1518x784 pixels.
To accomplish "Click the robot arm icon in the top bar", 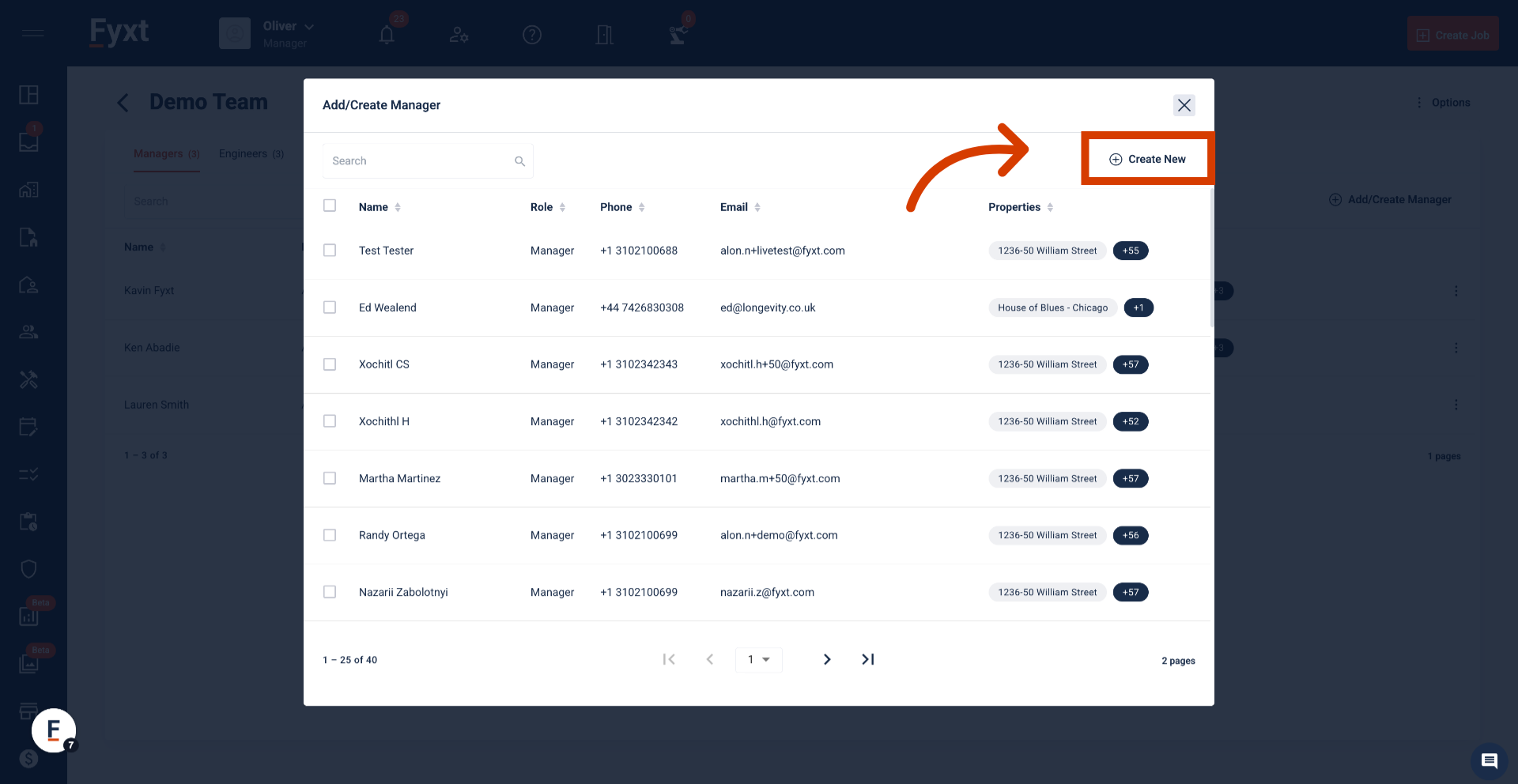I will (678, 35).
